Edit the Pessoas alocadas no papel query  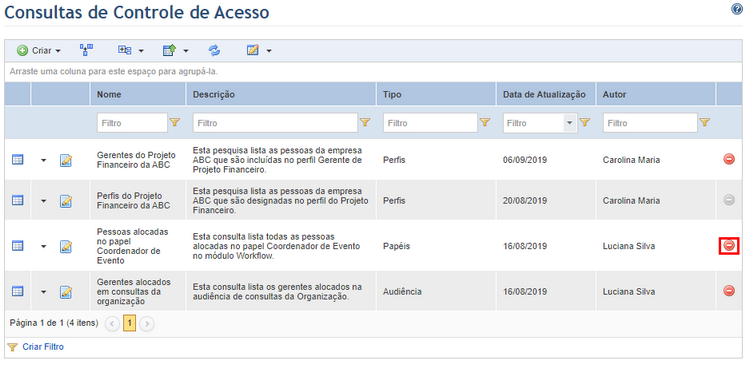[x=66, y=246]
